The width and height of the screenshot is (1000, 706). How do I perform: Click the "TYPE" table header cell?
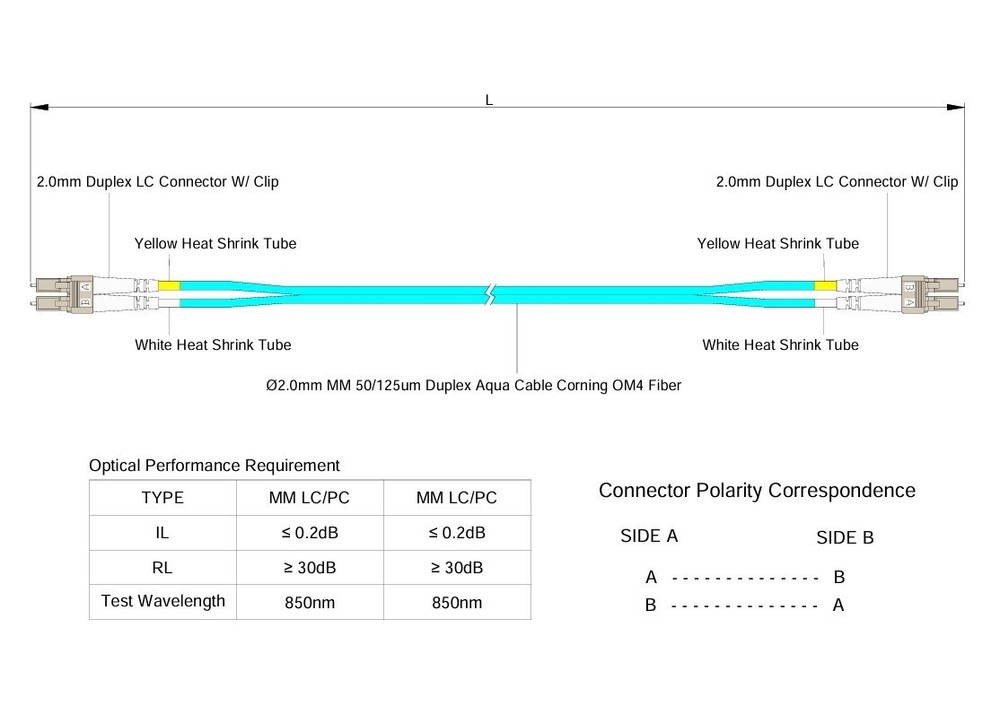pos(163,498)
